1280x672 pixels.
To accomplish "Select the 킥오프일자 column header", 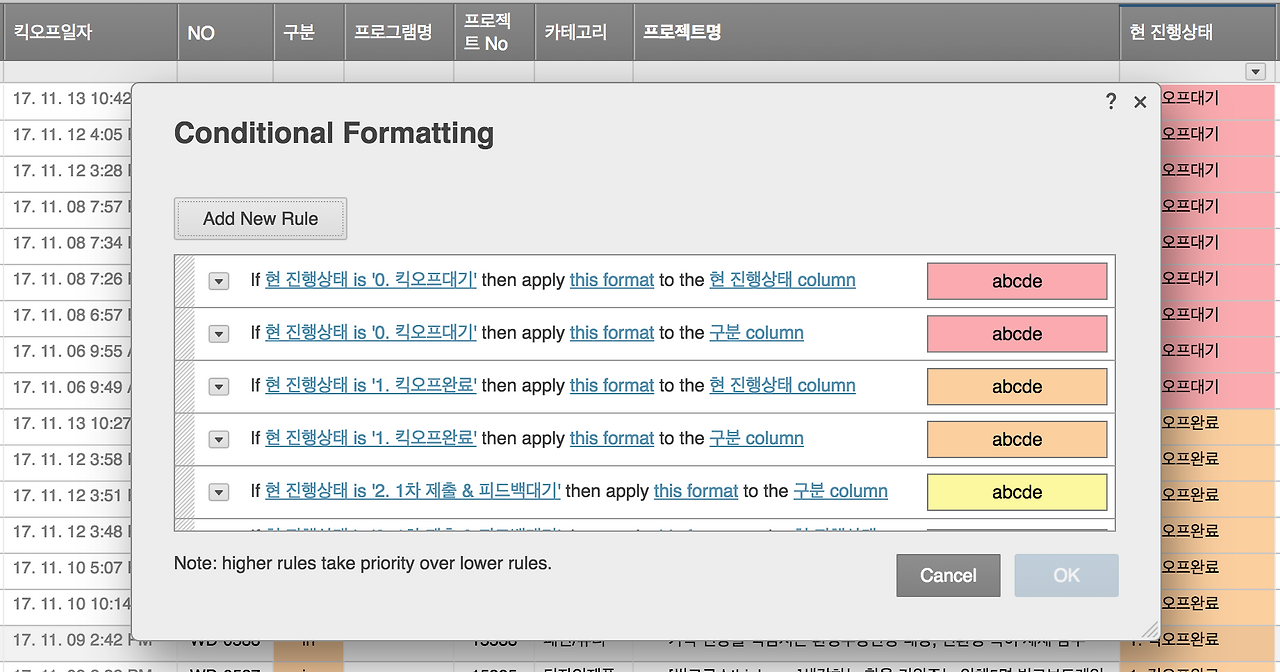I will coord(90,31).
